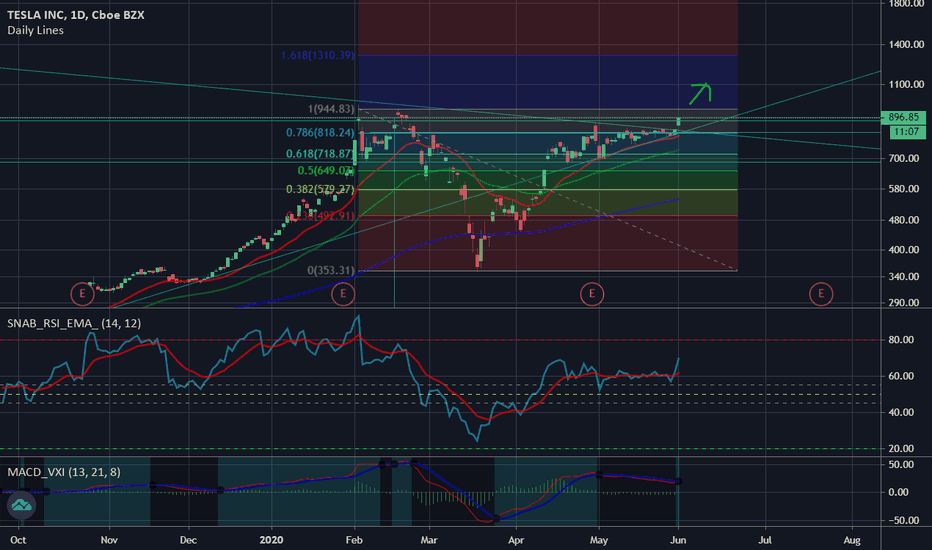Select the 0.382(579.27) Fibonacci level label

point(320,189)
